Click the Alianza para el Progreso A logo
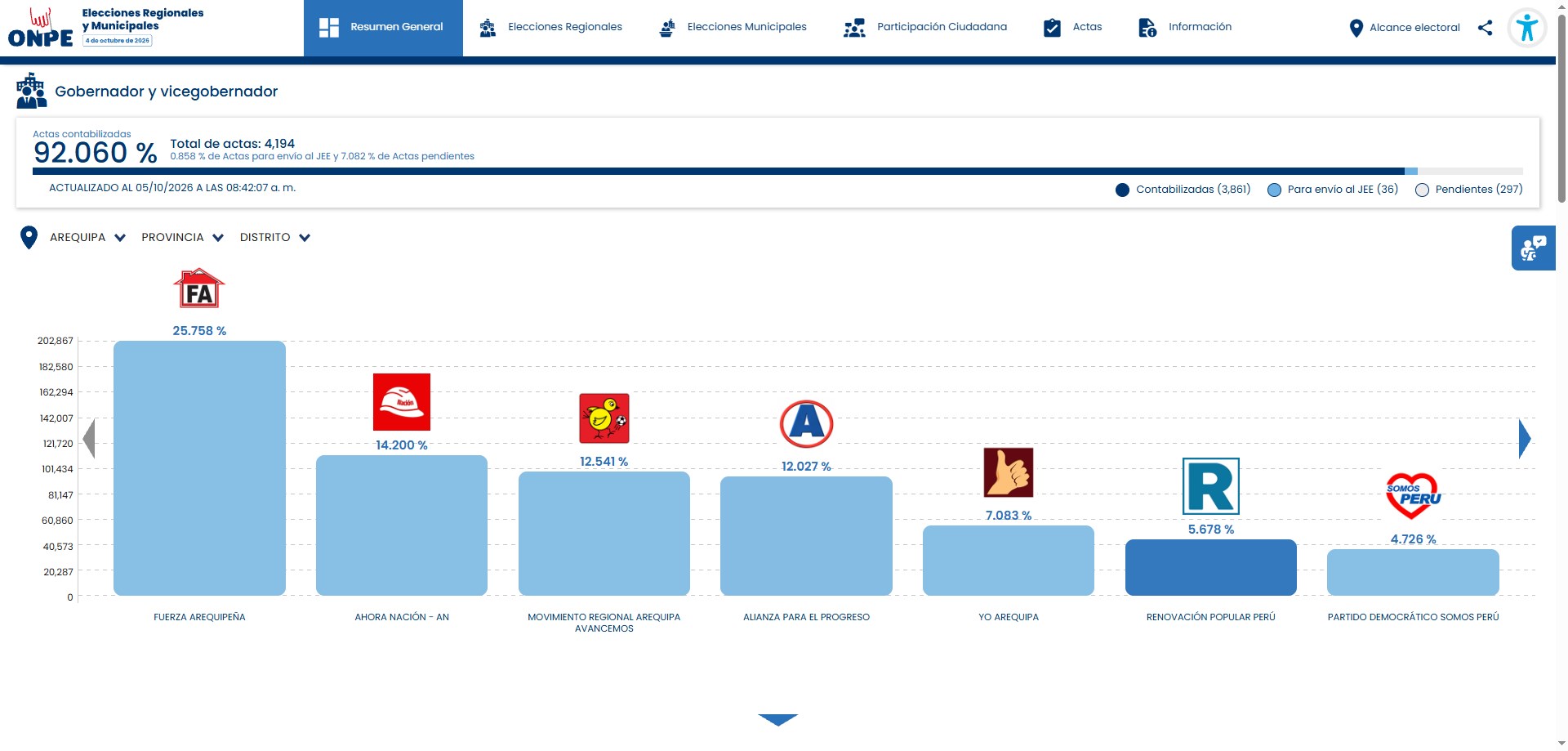The image size is (1568, 751). (806, 423)
